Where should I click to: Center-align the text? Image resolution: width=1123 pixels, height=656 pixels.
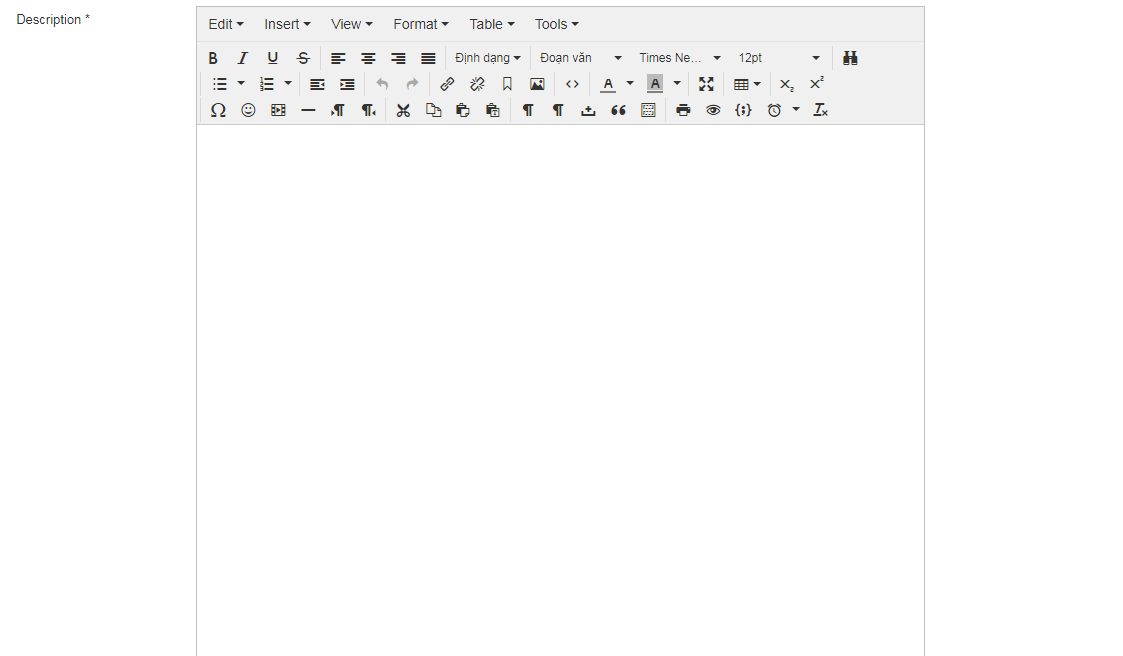[368, 58]
